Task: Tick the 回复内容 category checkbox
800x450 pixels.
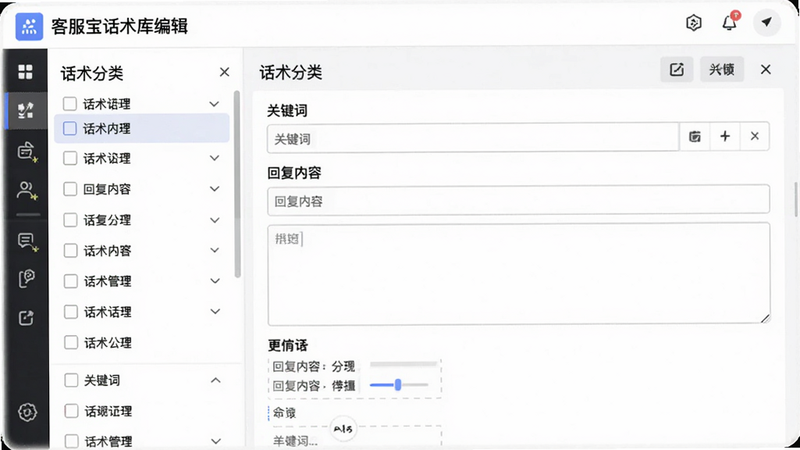Action: (x=70, y=189)
